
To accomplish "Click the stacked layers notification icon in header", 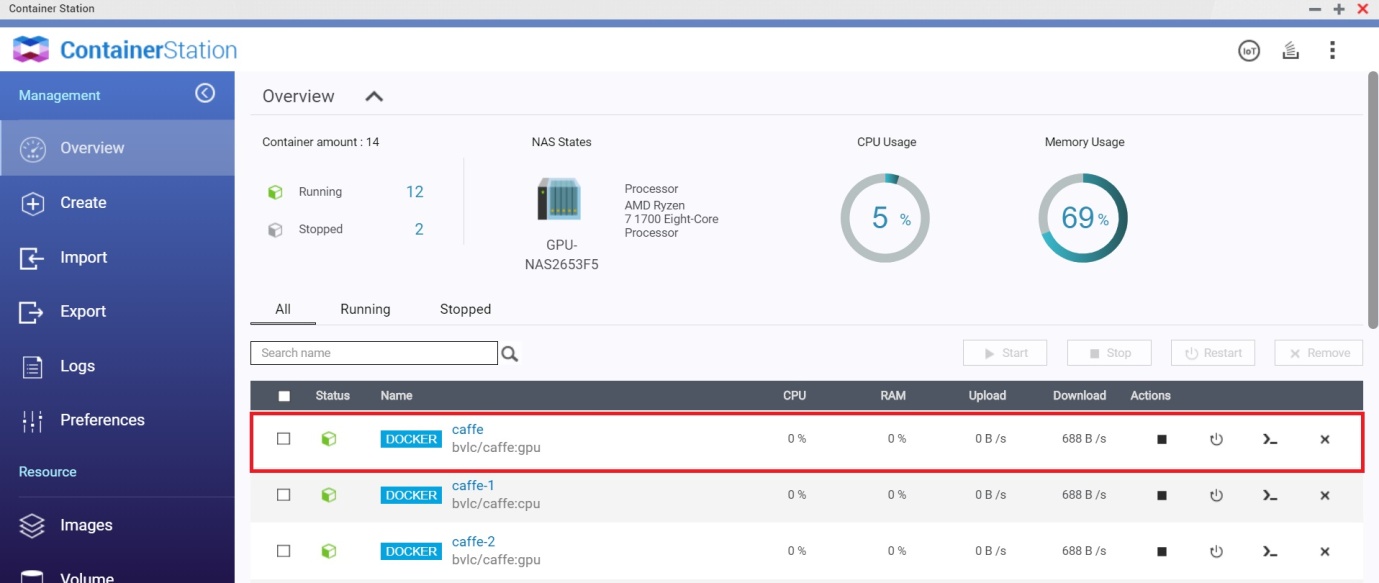I will coord(1291,51).
